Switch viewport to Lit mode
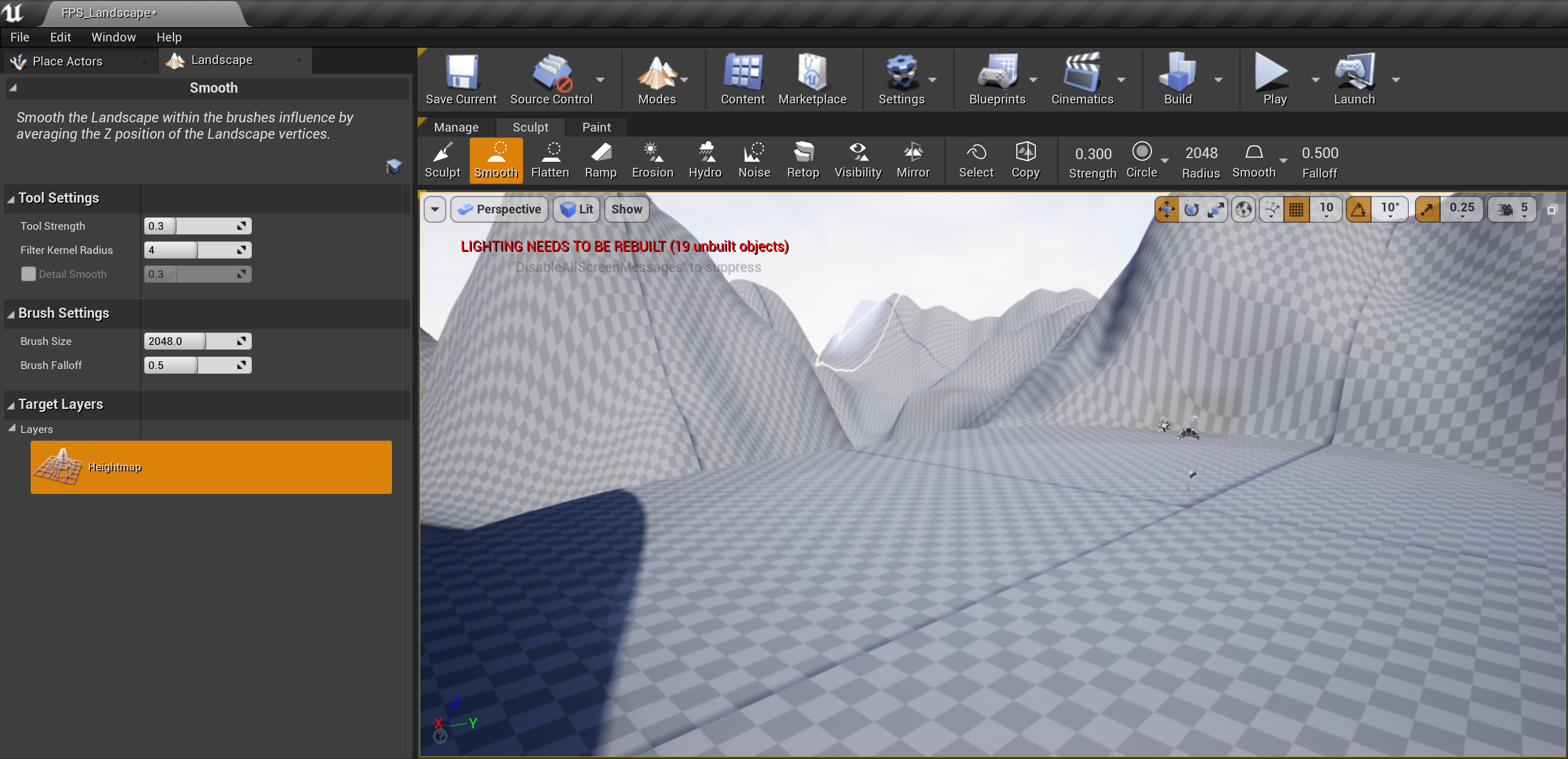1568x759 pixels. pos(576,209)
